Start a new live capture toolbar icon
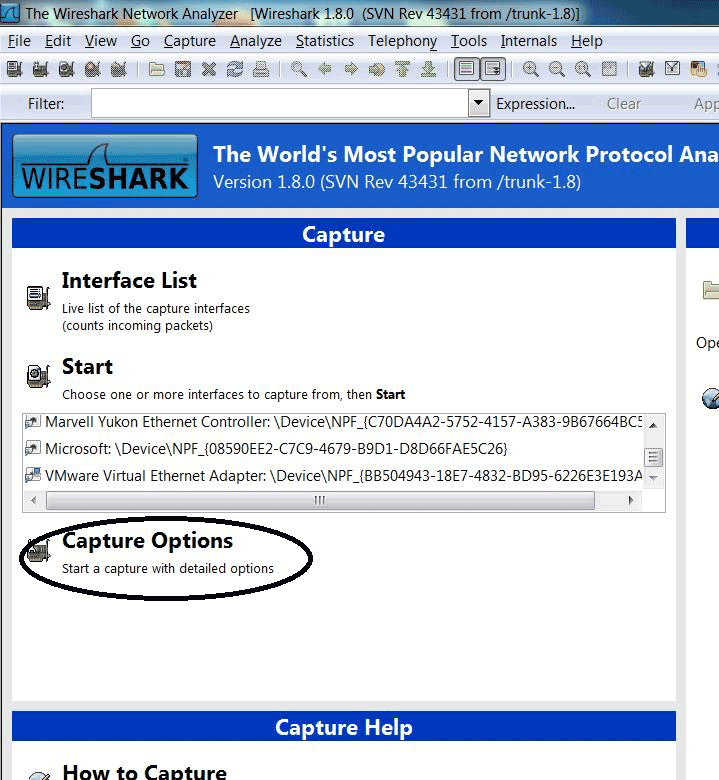Screen dimensions: 719x780 pos(66,69)
